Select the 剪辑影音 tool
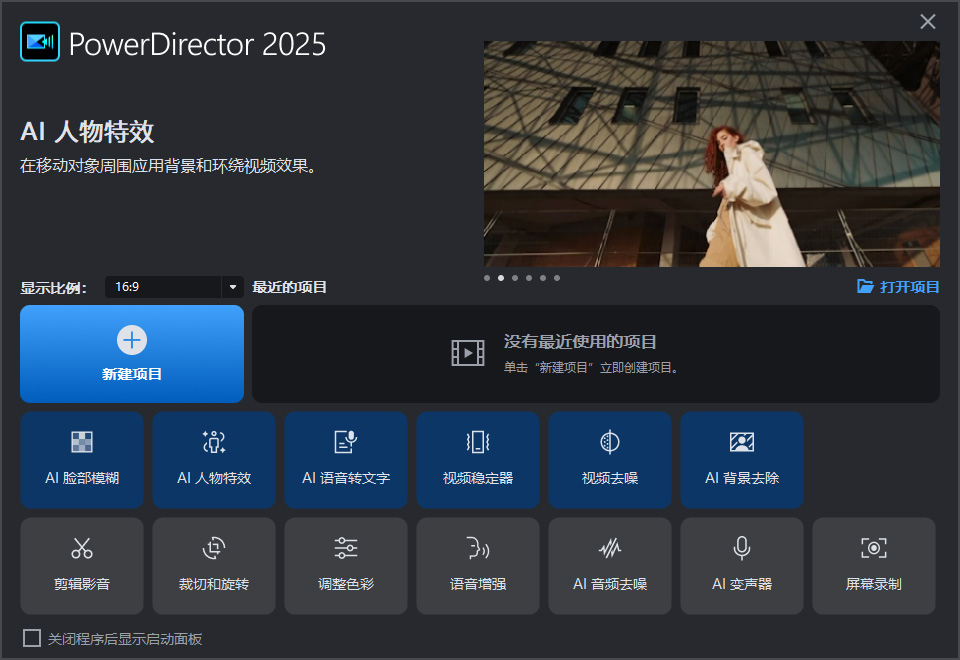Screen dimensions: 960x660 82,566
